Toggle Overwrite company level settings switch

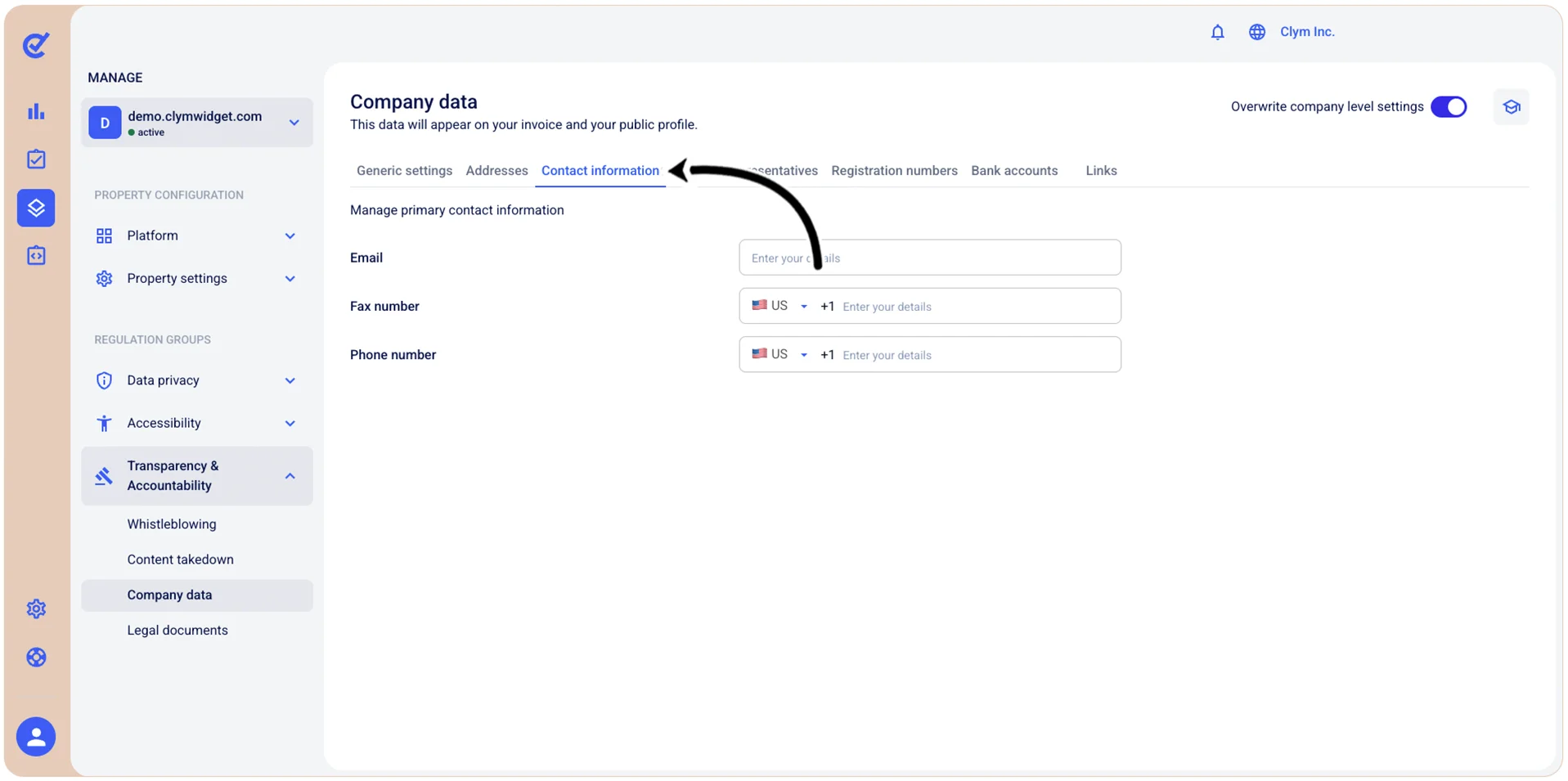1449,107
